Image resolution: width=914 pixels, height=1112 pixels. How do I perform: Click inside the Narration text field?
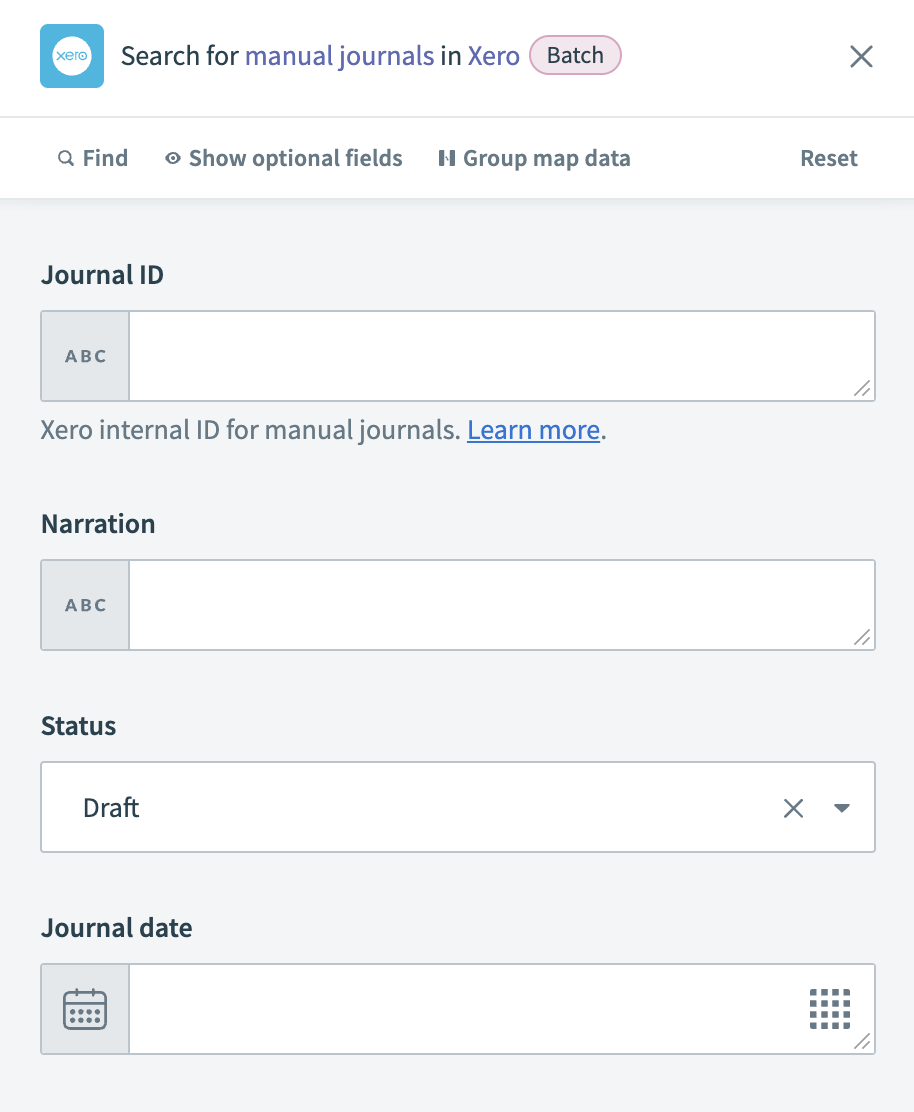click(500, 604)
